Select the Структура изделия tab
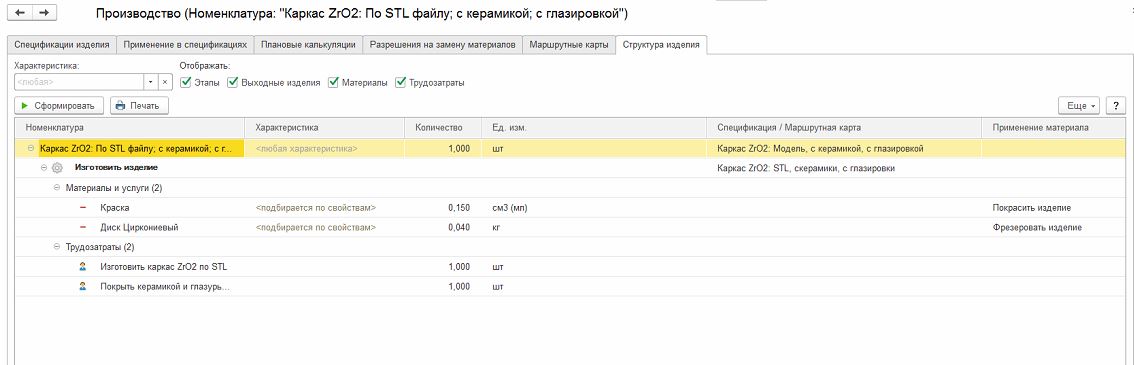The height and width of the screenshot is (365, 1134). pyautogui.click(x=661, y=45)
